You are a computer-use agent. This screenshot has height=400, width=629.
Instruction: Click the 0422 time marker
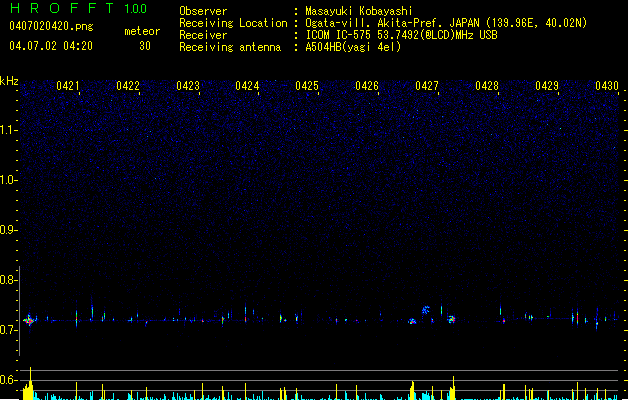[x=128, y=86]
